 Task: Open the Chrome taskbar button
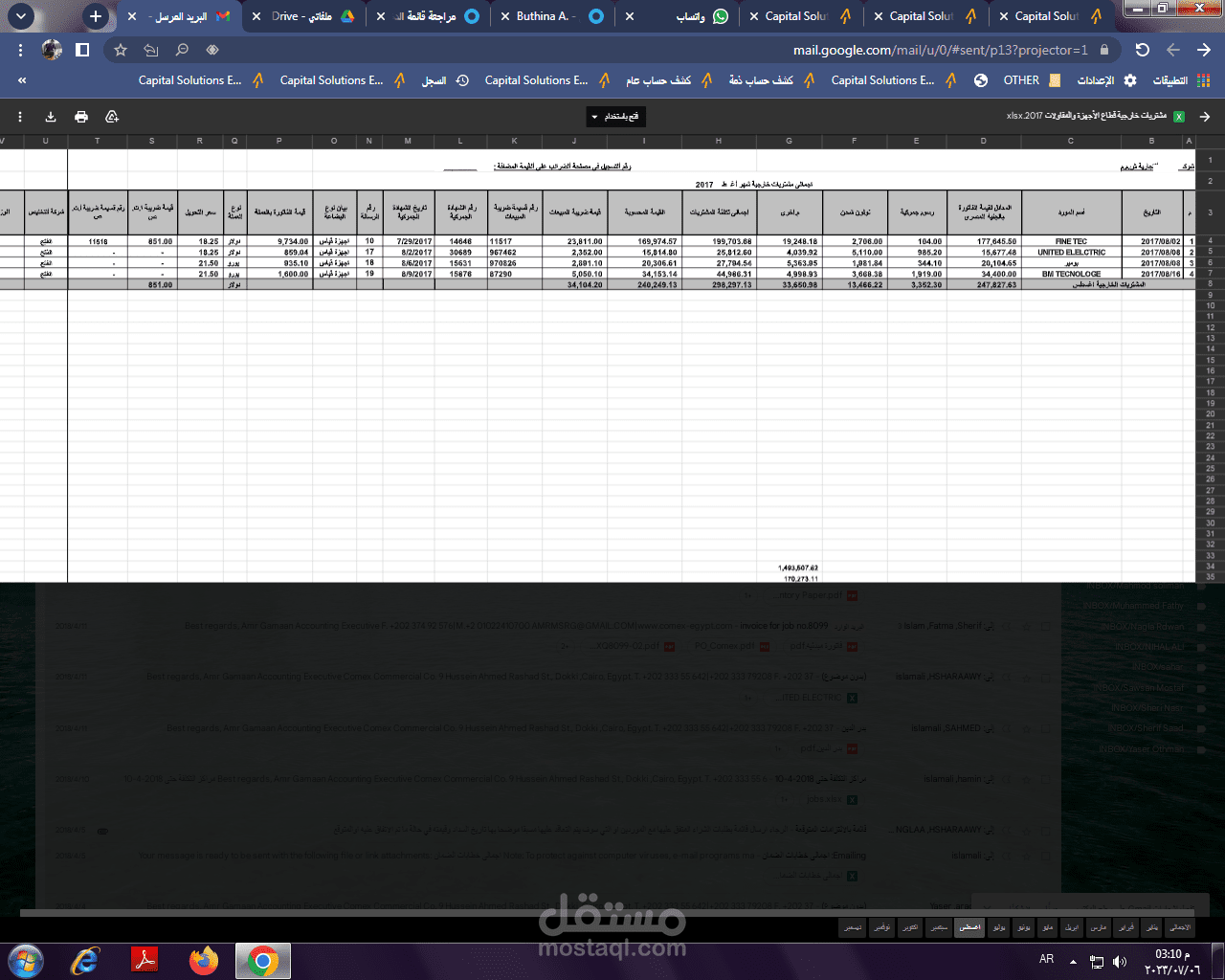pyautogui.click(x=263, y=961)
